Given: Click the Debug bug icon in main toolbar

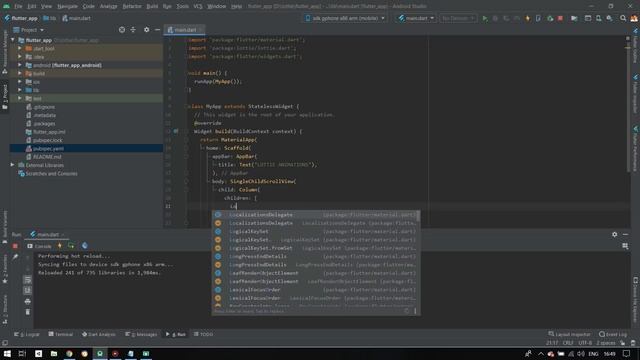Looking at the screenshot, I should coord(496,18).
